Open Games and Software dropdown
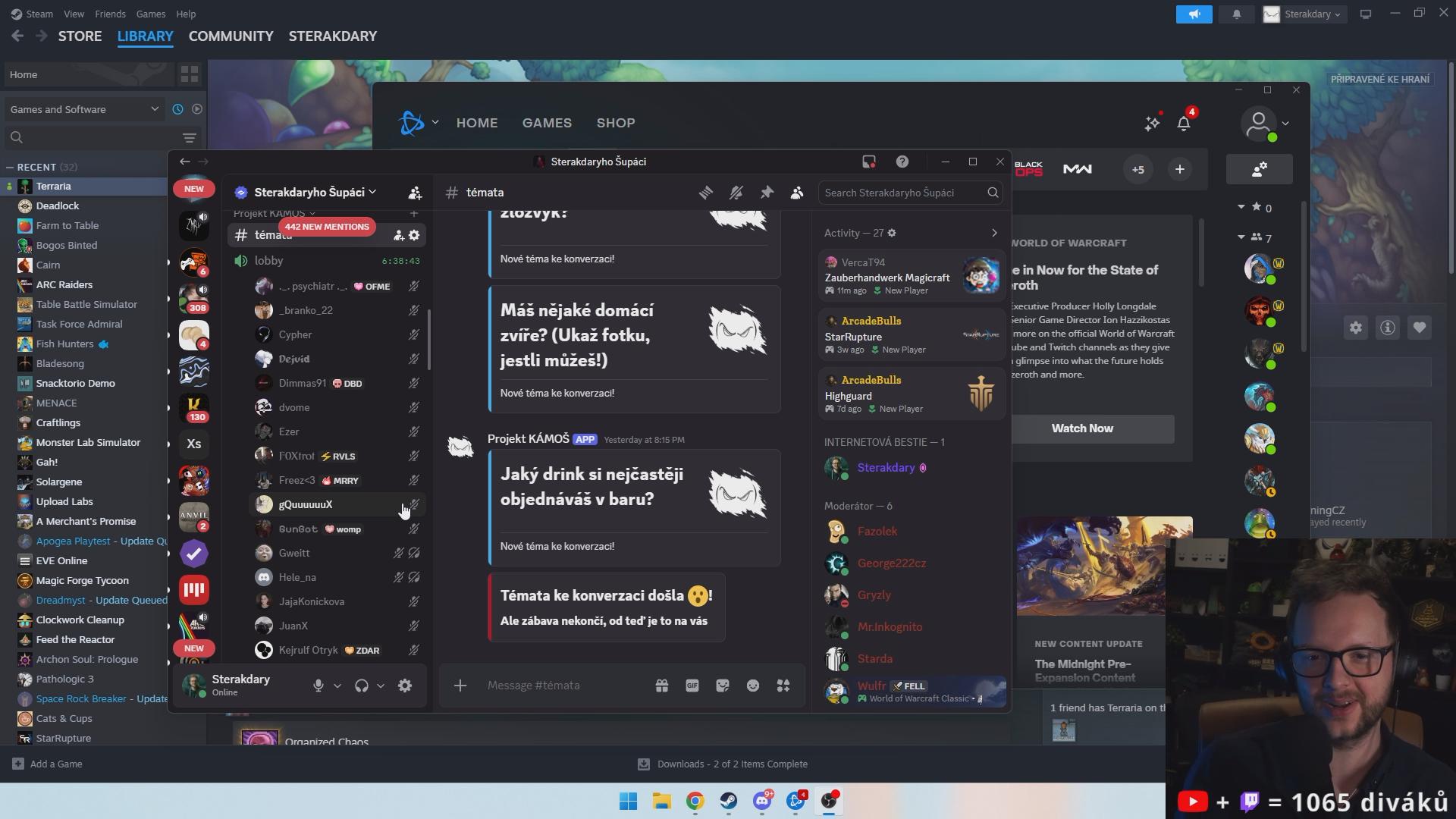 [84, 109]
